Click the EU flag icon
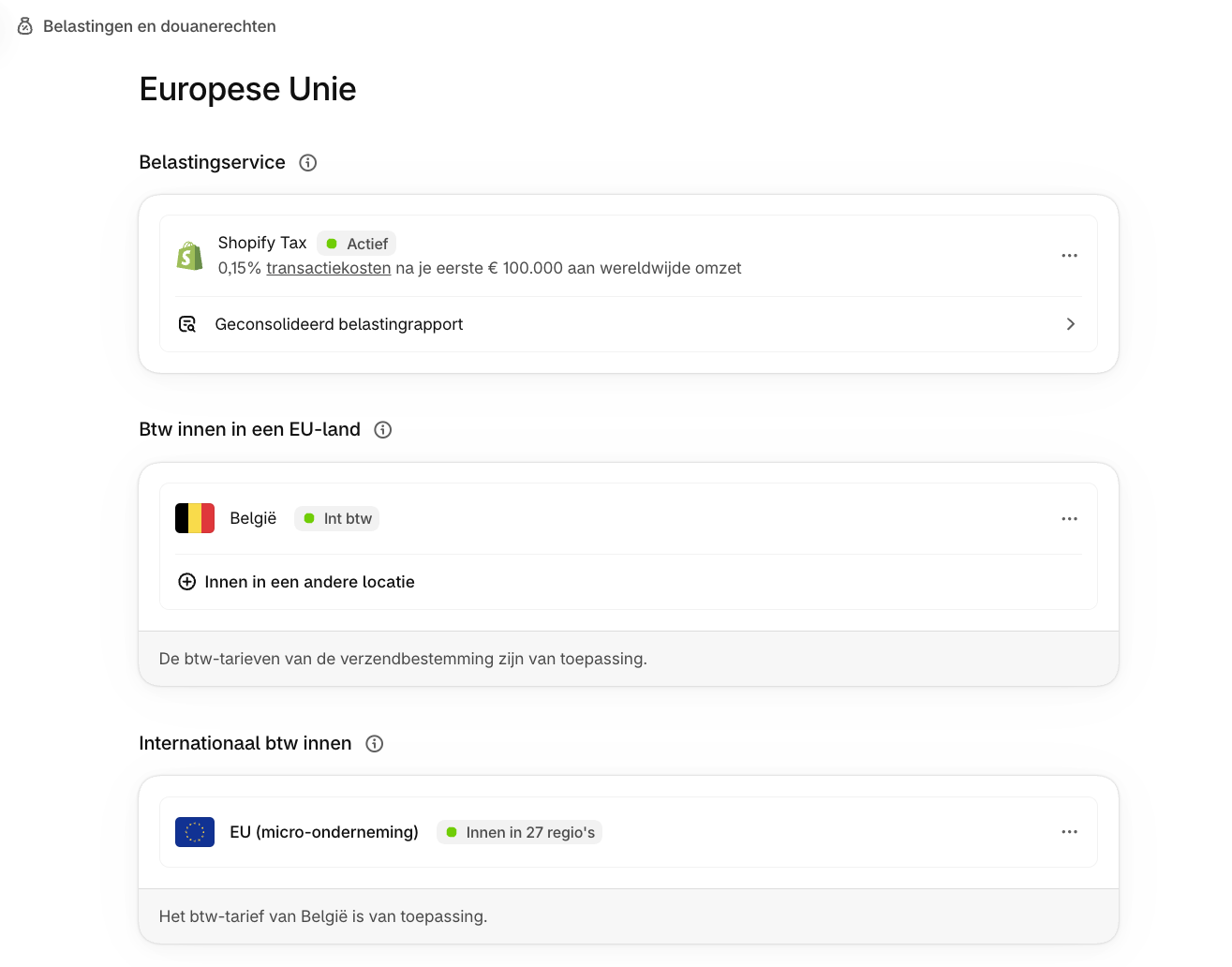 click(195, 832)
